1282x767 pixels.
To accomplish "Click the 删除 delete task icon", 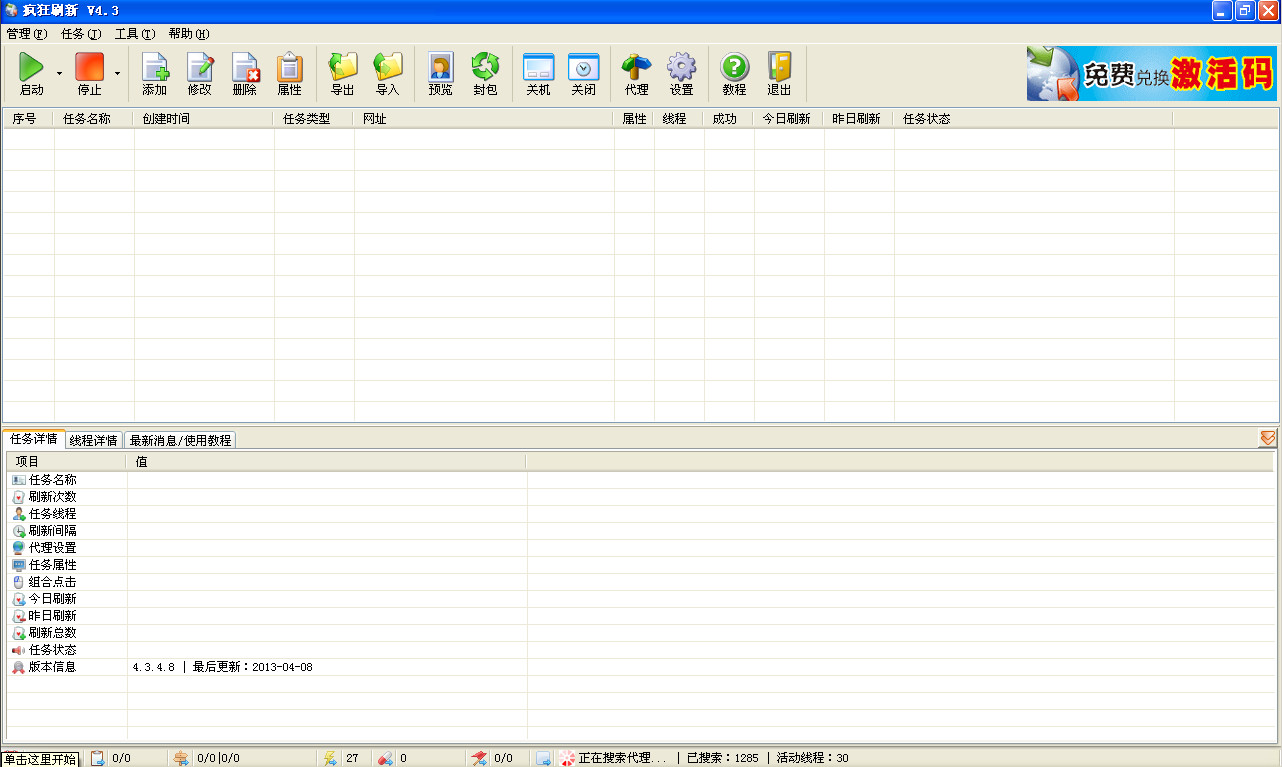I will [x=245, y=68].
